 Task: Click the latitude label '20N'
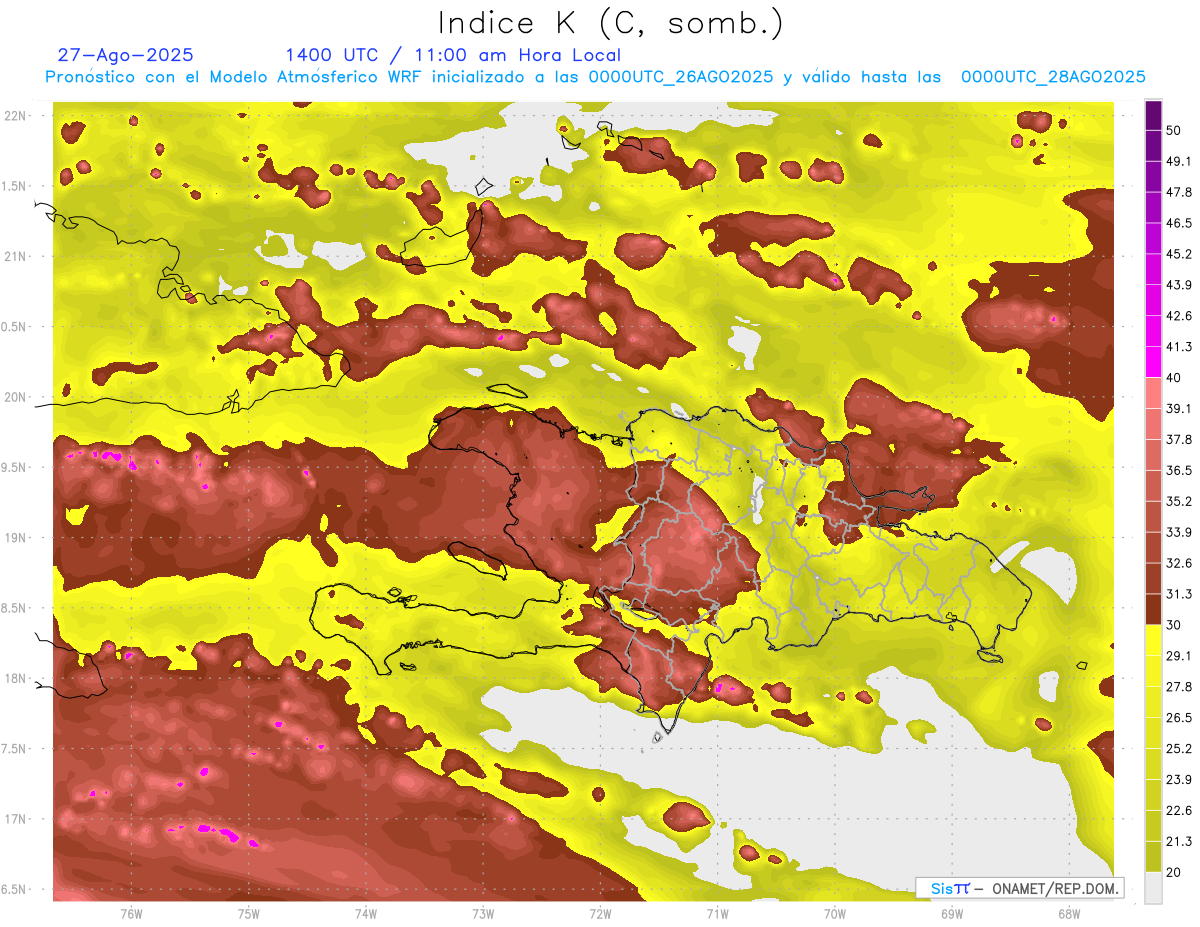16,398
